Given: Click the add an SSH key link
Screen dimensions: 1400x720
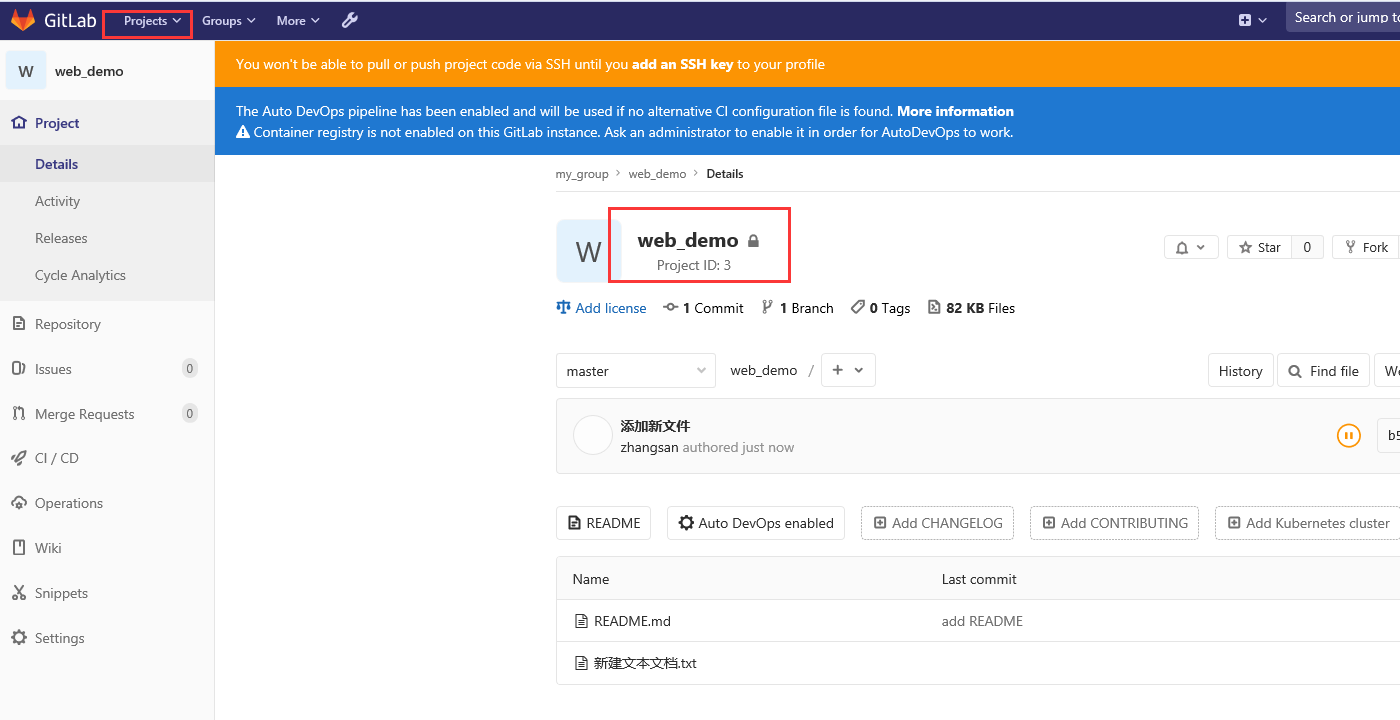Looking at the screenshot, I should point(683,64).
